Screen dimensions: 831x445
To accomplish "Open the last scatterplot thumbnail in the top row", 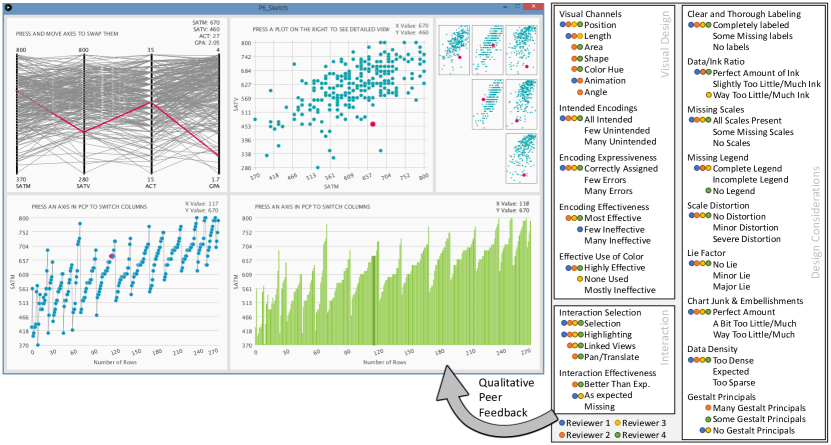I will 521,49.
